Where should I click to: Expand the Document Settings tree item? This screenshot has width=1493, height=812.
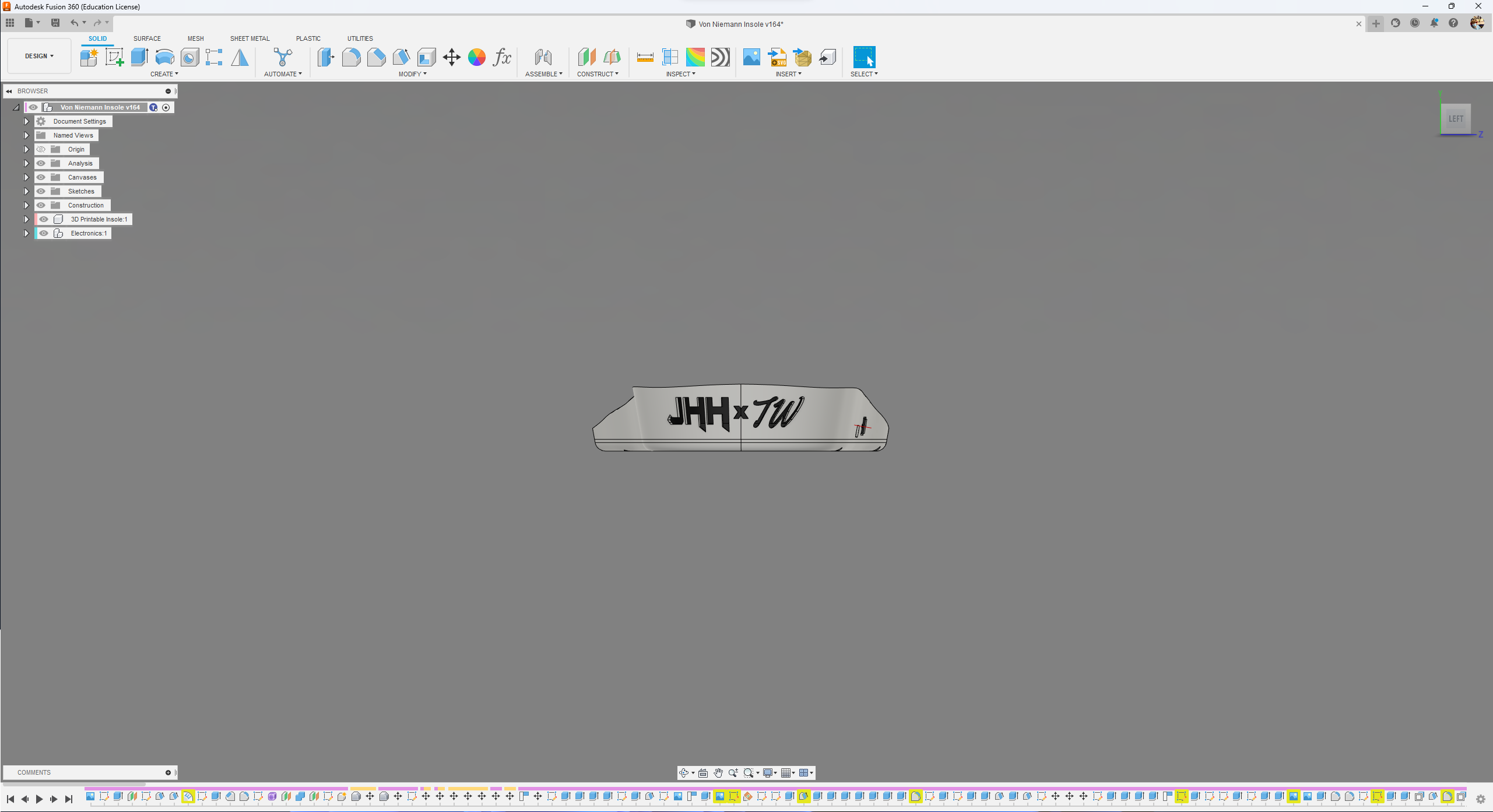(x=26, y=121)
